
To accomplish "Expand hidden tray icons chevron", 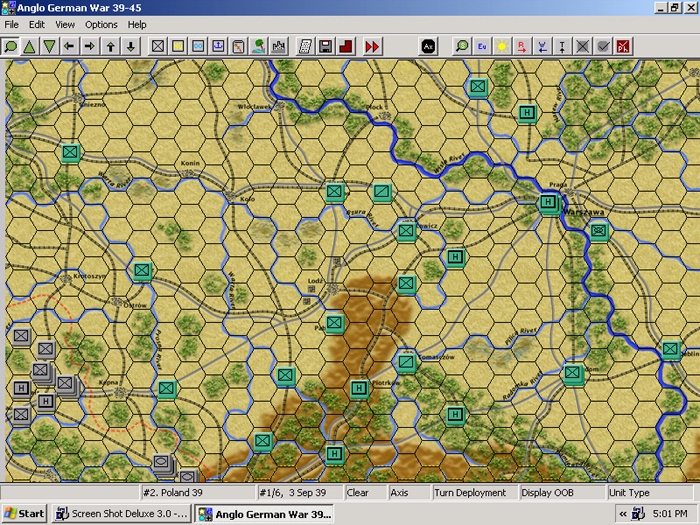I will (623, 514).
